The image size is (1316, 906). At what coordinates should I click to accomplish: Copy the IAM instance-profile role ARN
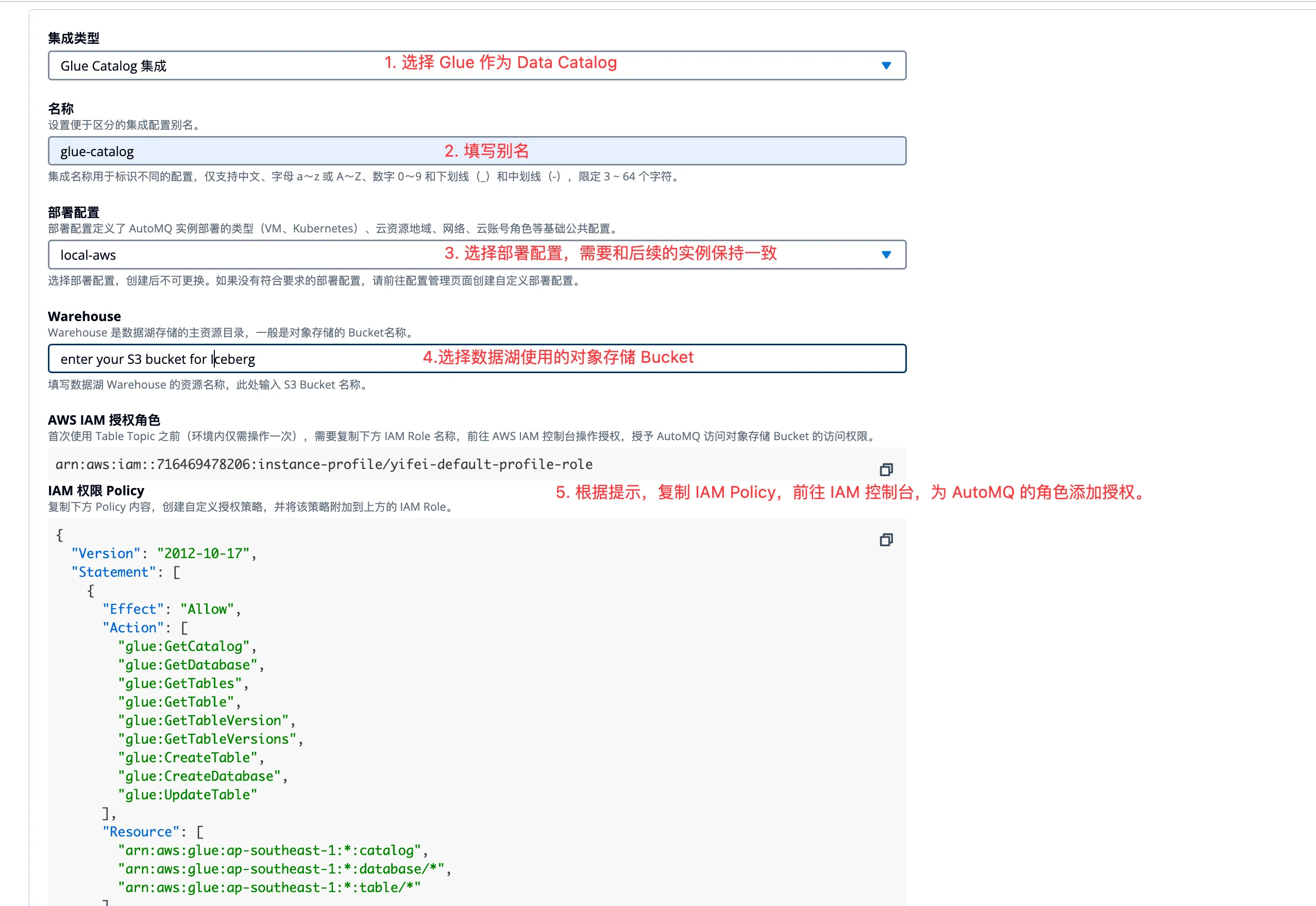click(886, 469)
